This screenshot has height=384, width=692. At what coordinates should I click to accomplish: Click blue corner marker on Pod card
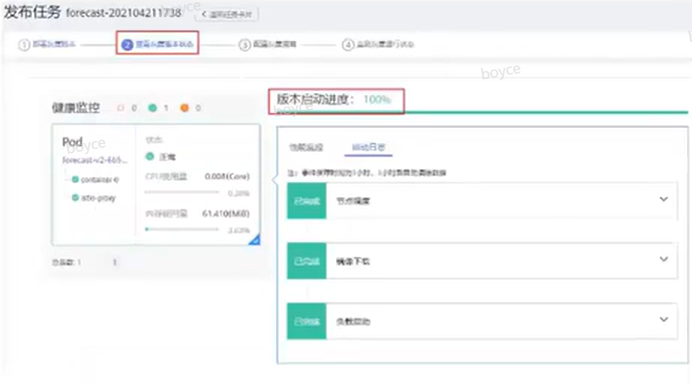[255, 240]
